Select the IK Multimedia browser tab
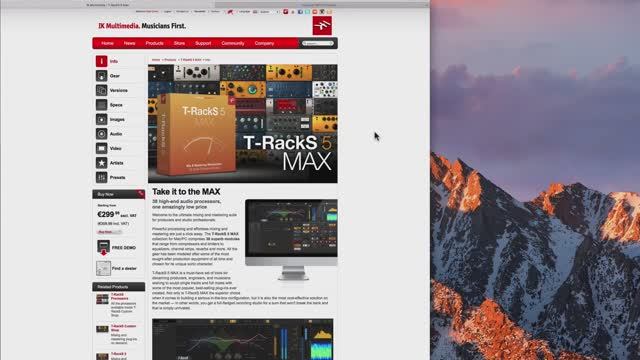Screen dimensions: 640x360 [x=108, y=5]
